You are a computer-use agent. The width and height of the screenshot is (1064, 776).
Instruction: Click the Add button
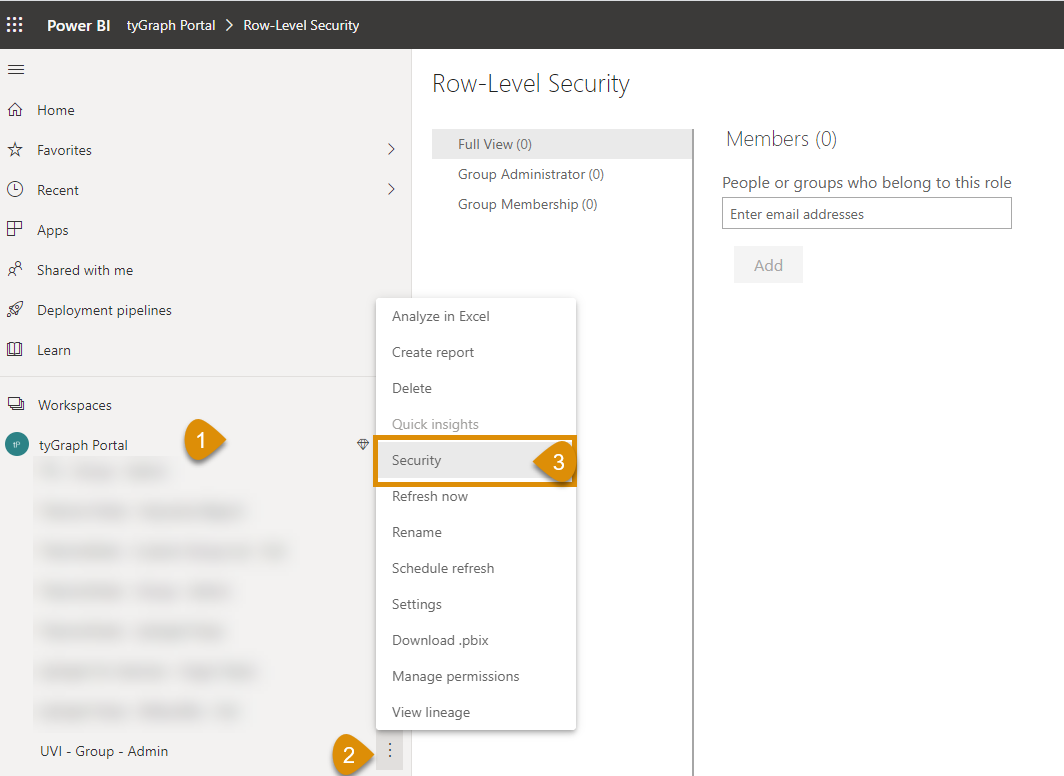768,265
